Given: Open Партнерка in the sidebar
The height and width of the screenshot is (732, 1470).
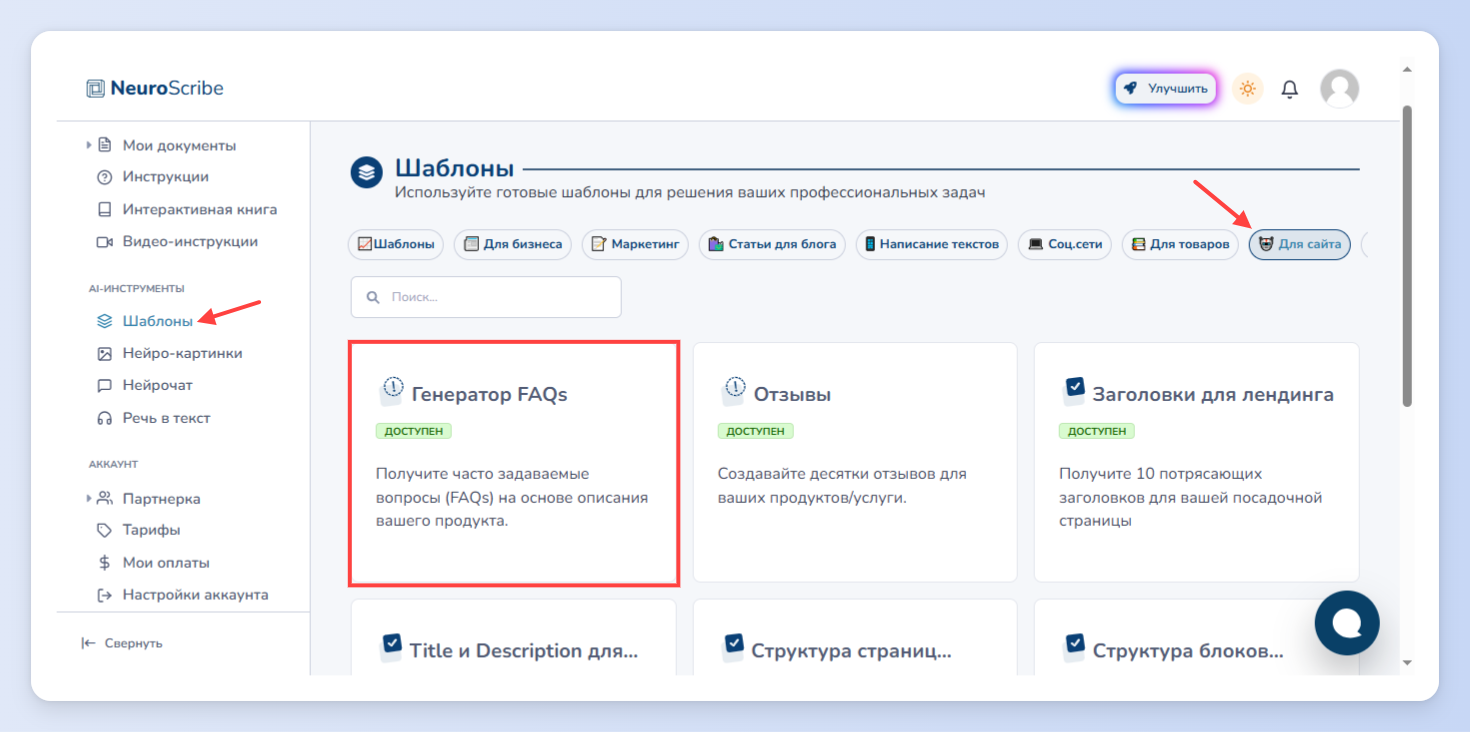Looking at the screenshot, I should tap(161, 498).
